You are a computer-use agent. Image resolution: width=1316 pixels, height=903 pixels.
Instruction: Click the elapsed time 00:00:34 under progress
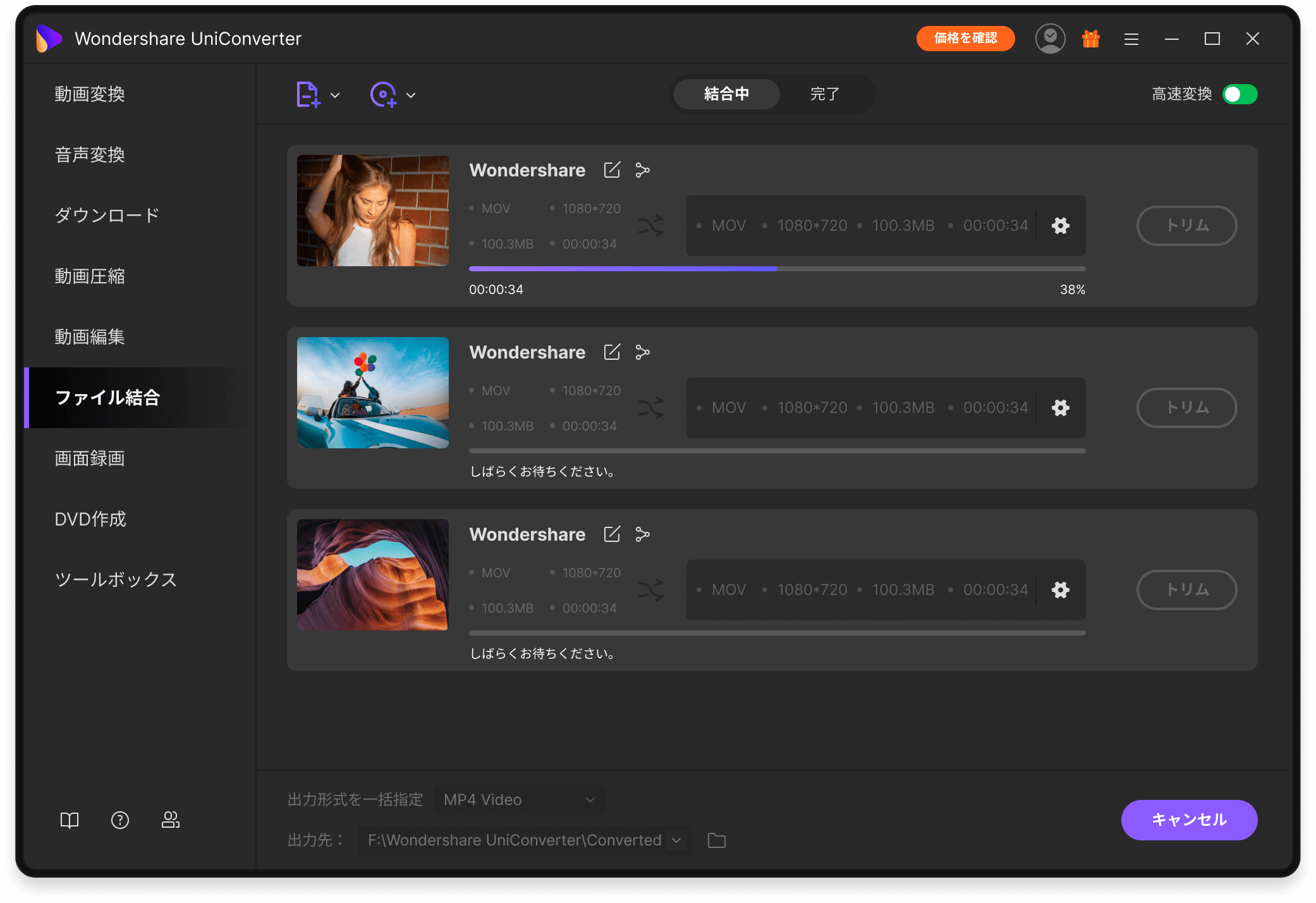(496, 290)
